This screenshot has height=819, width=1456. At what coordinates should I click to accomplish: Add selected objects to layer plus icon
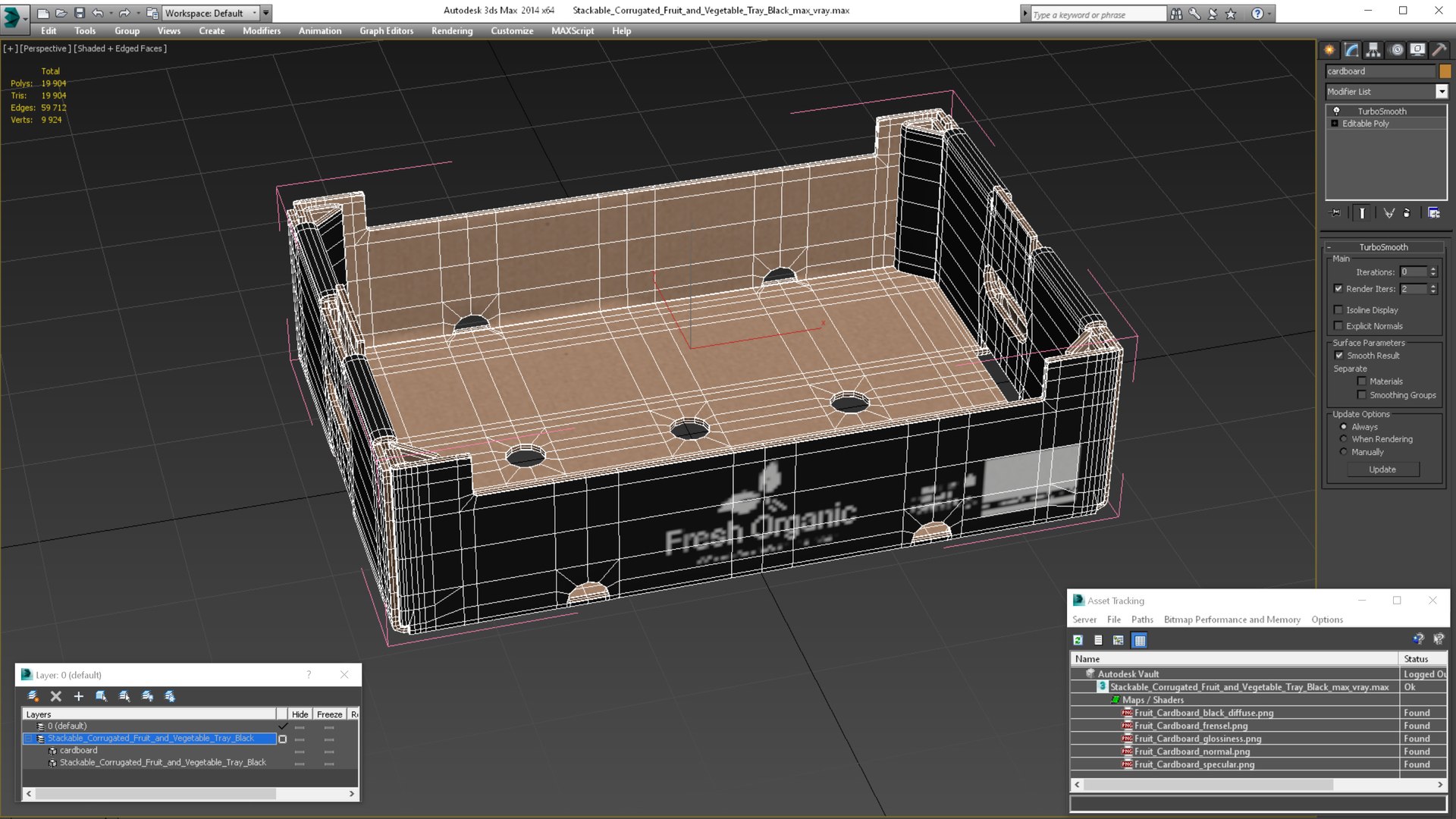pyautogui.click(x=78, y=696)
